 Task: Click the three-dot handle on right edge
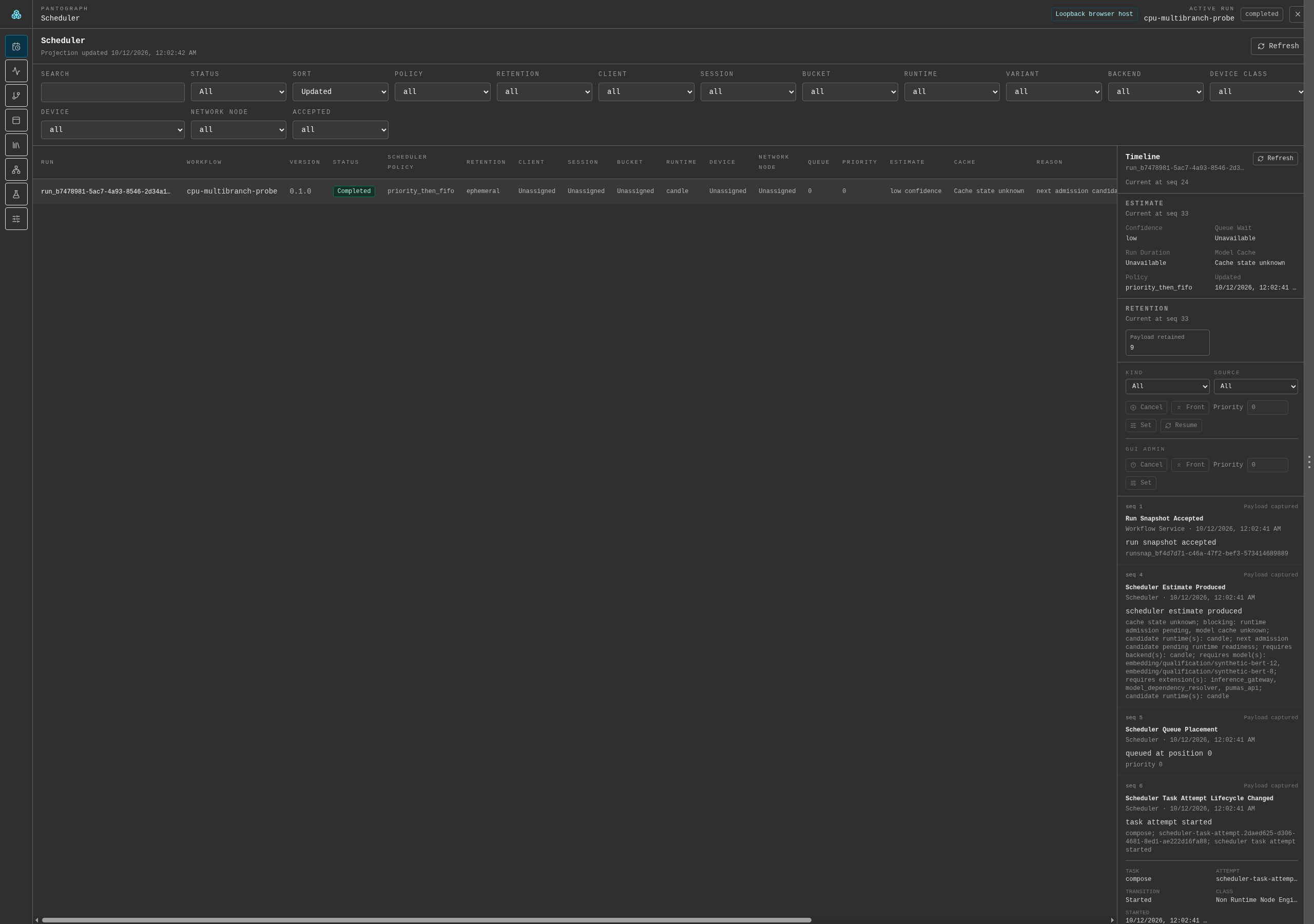(1309, 462)
